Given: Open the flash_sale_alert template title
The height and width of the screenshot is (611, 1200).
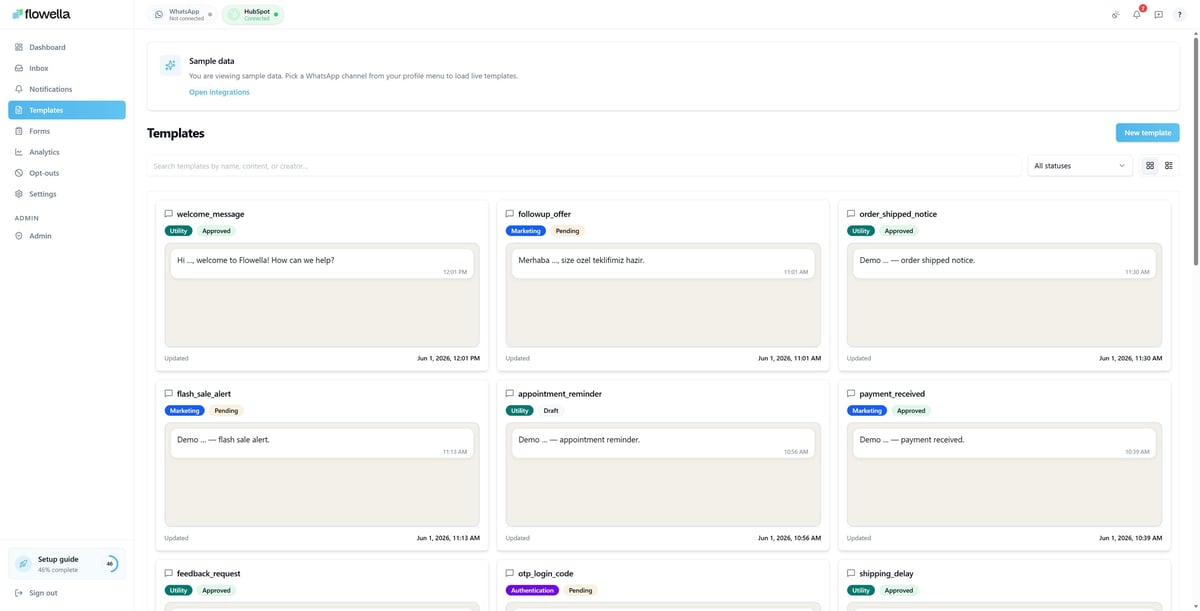Looking at the screenshot, I should 204,394.
